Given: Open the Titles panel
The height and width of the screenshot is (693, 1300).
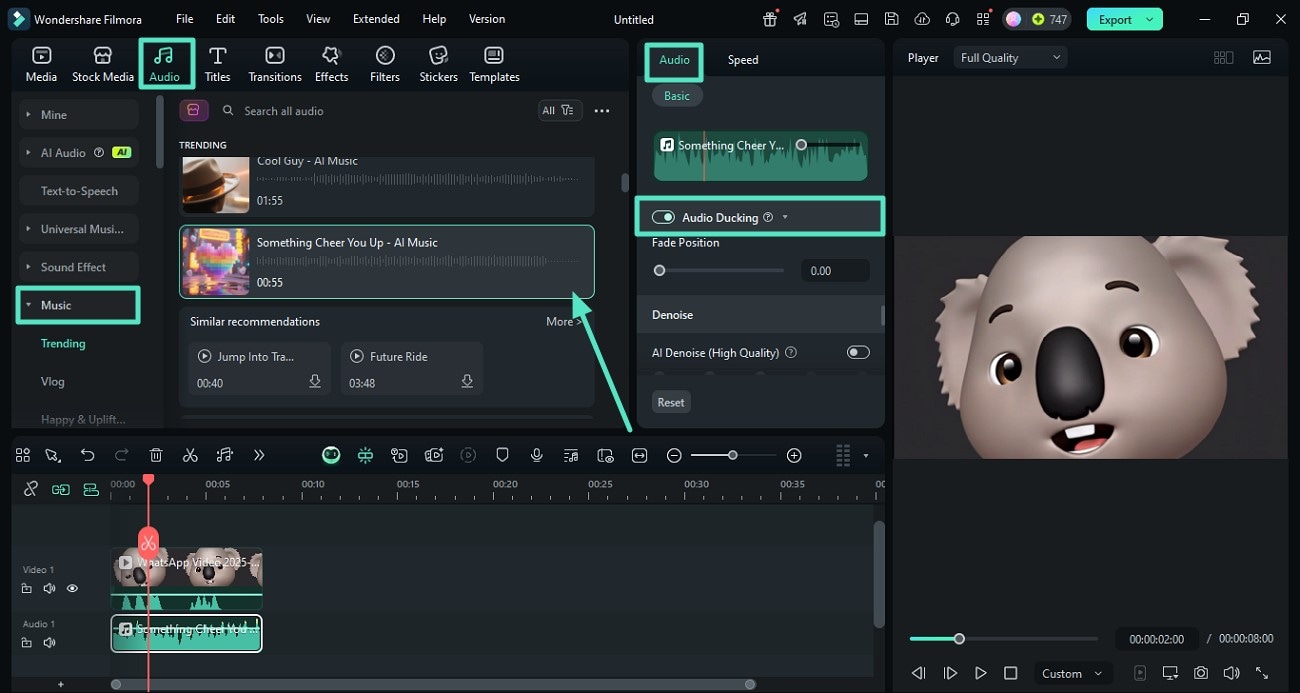Looking at the screenshot, I should coord(217,64).
